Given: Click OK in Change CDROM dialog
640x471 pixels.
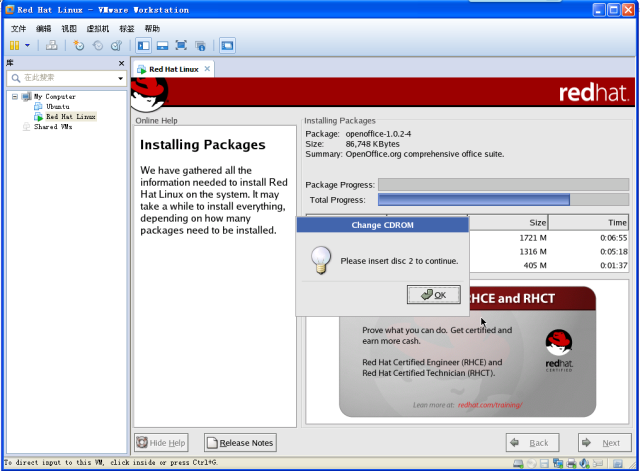Looking at the screenshot, I should tap(433, 295).
